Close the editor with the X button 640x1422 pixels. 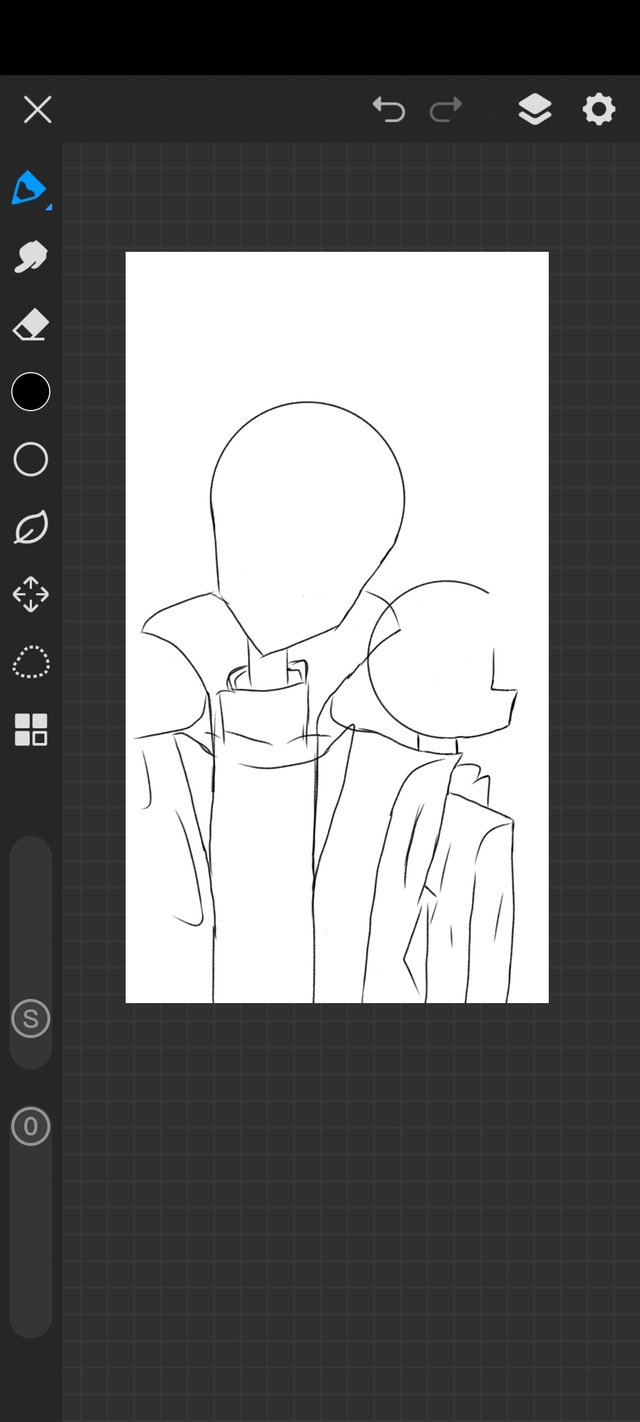37,109
